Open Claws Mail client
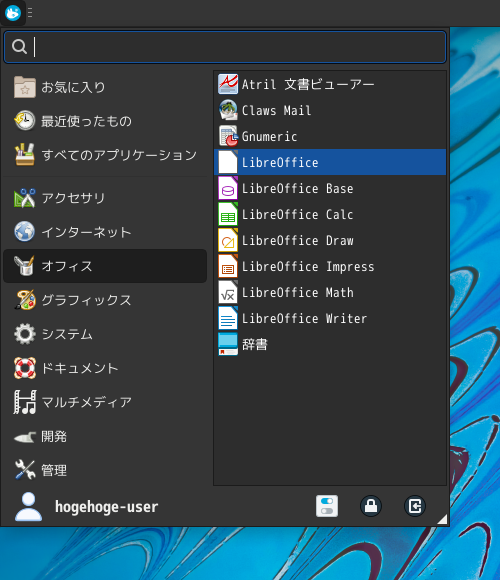The width and height of the screenshot is (500, 580). click(x=330, y=111)
